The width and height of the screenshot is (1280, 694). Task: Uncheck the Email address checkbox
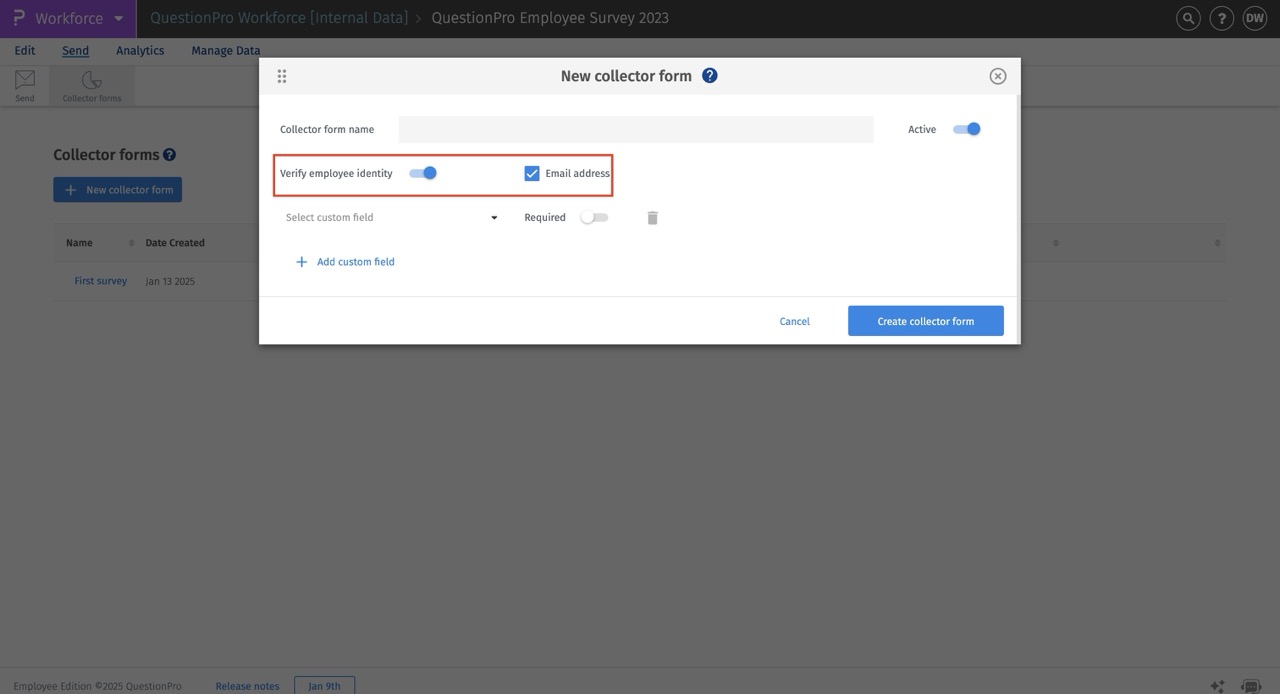532,173
